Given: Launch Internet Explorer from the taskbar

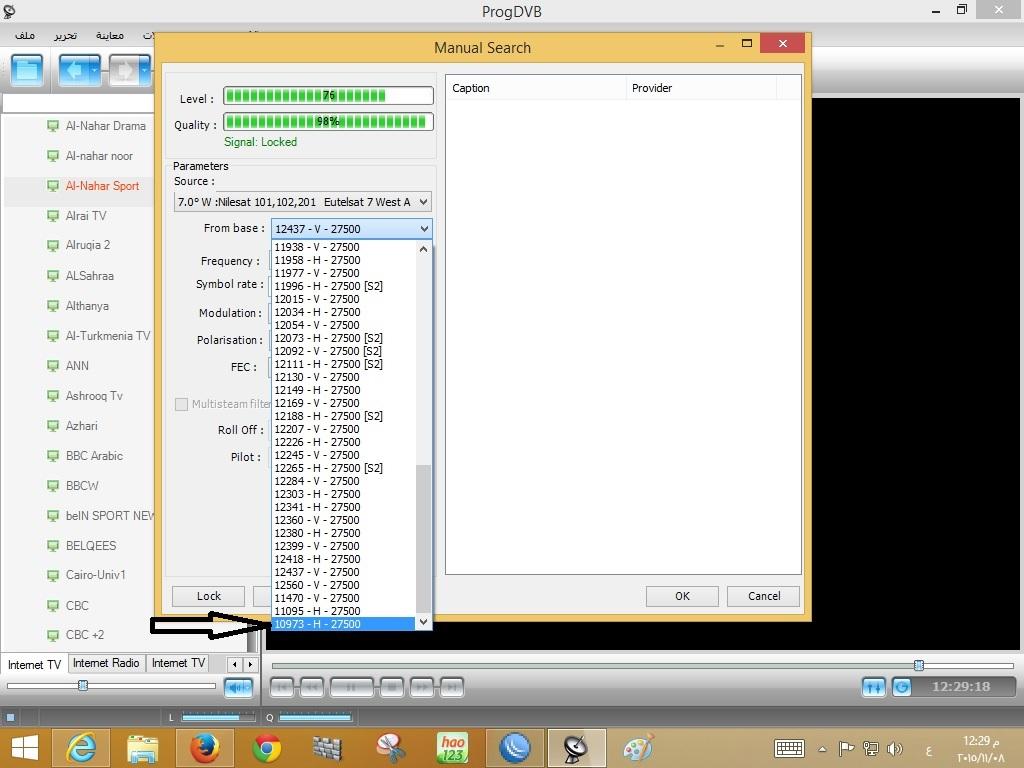Looking at the screenshot, I should tap(81, 748).
